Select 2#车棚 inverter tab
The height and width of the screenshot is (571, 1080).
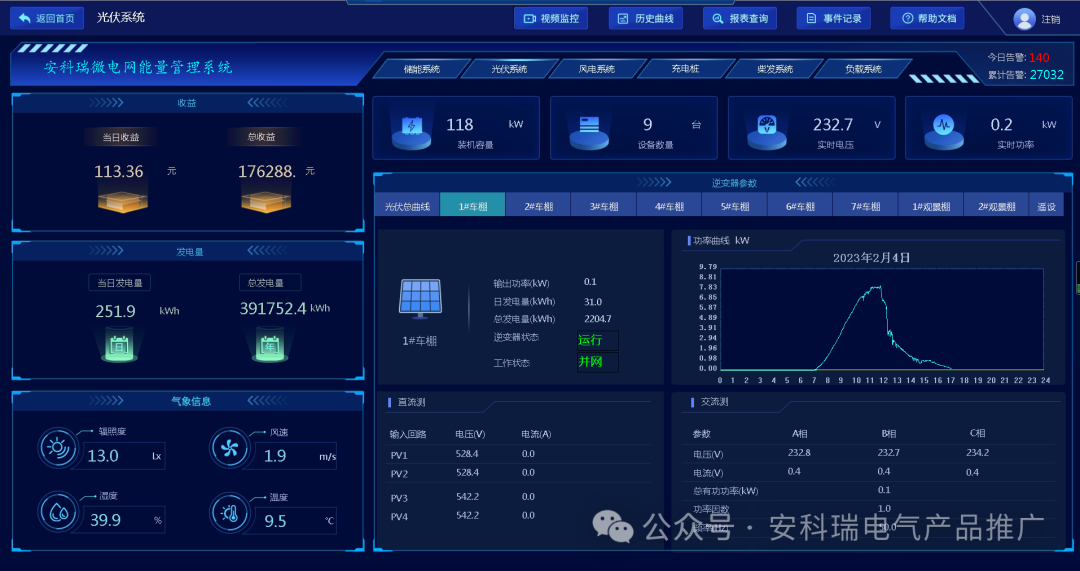538,206
